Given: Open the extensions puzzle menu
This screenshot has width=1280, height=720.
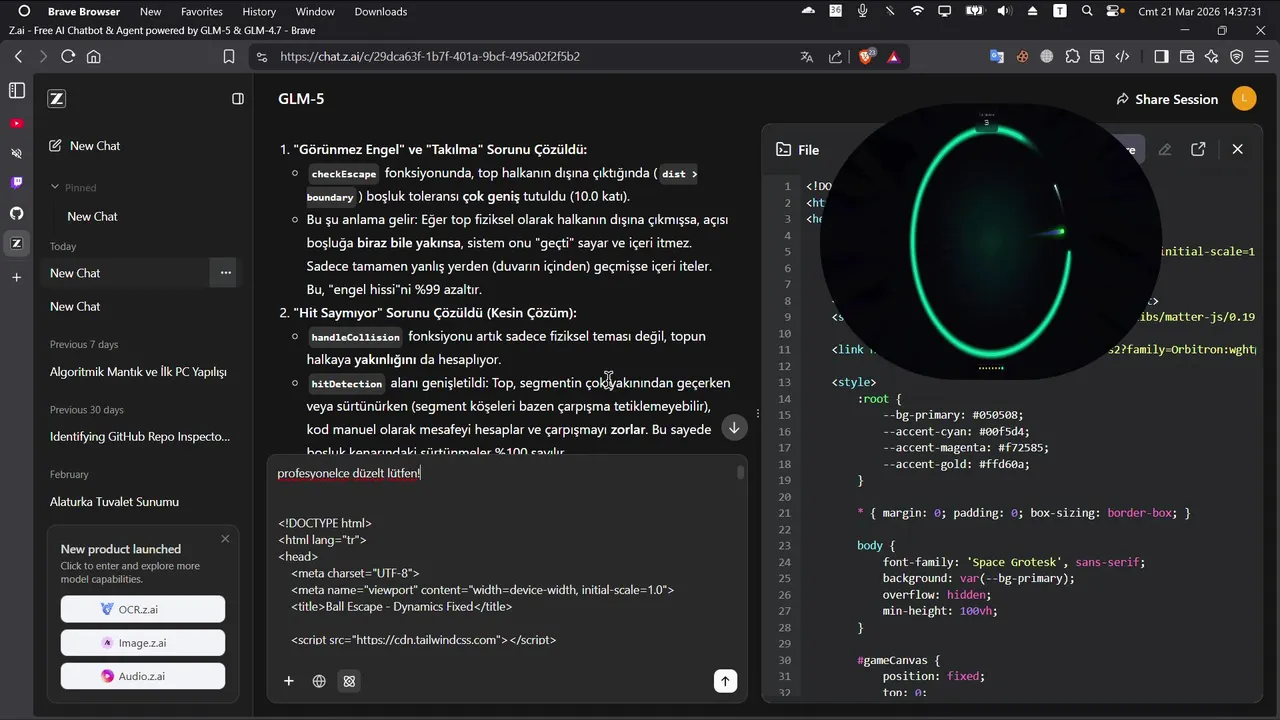Looking at the screenshot, I should click(1072, 57).
